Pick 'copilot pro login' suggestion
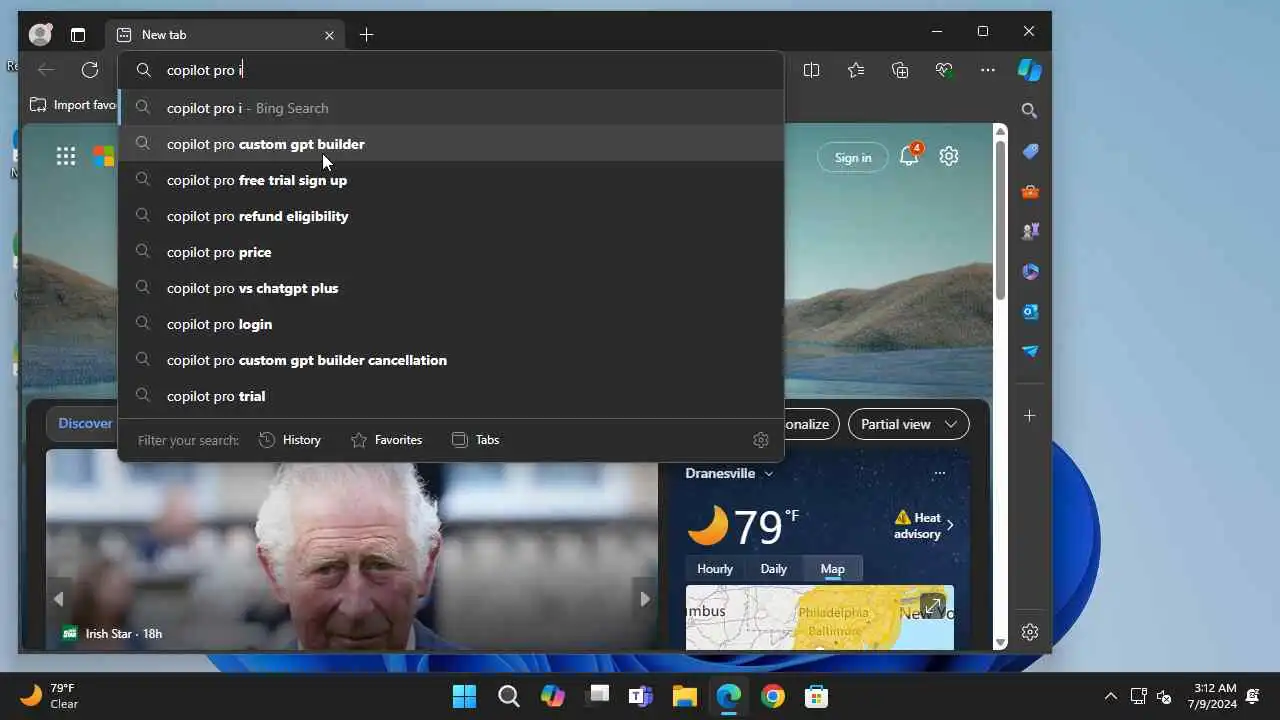Viewport: 1280px width, 720px height. [x=451, y=324]
